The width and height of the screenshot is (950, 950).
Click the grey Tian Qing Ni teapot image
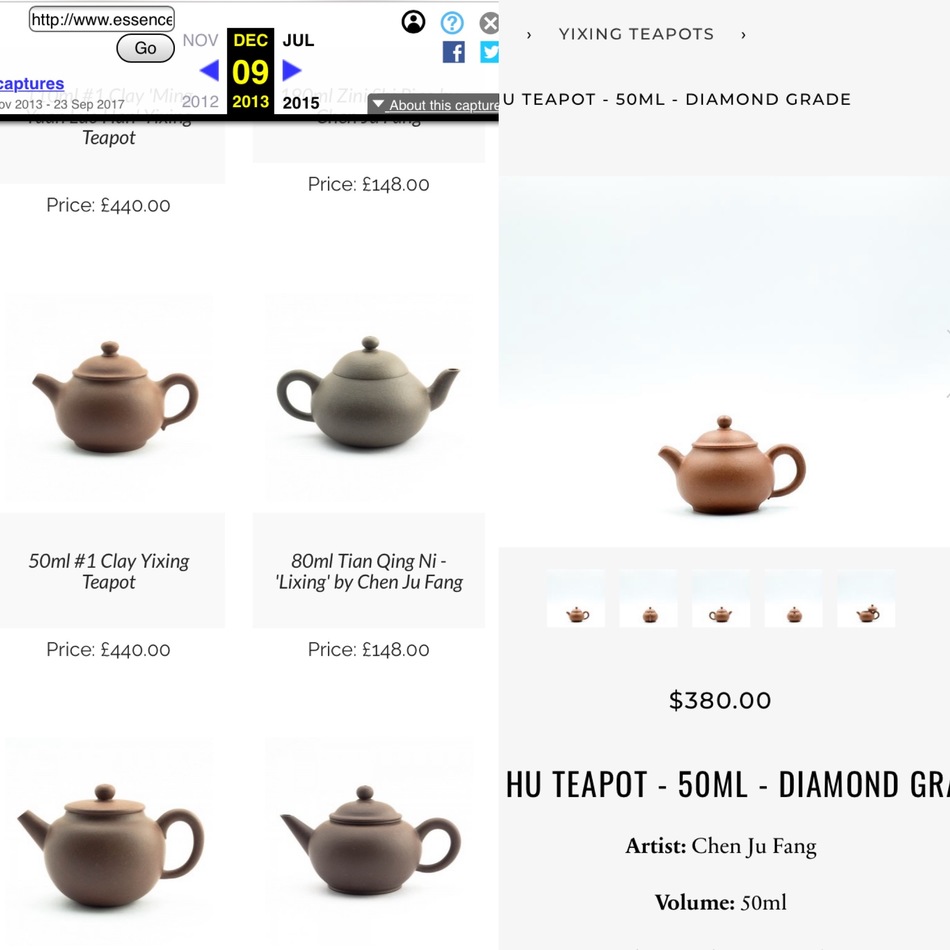pyautogui.click(x=368, y=394)
